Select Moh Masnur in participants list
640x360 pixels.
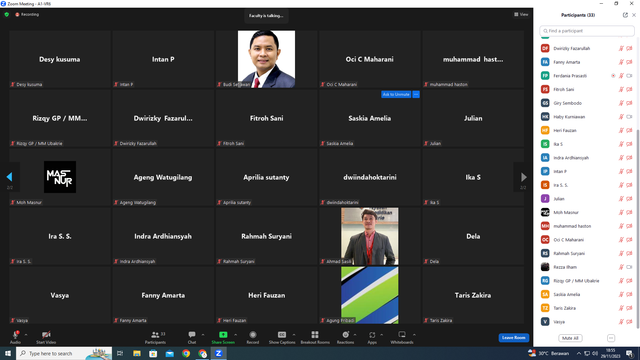(587, 212)
